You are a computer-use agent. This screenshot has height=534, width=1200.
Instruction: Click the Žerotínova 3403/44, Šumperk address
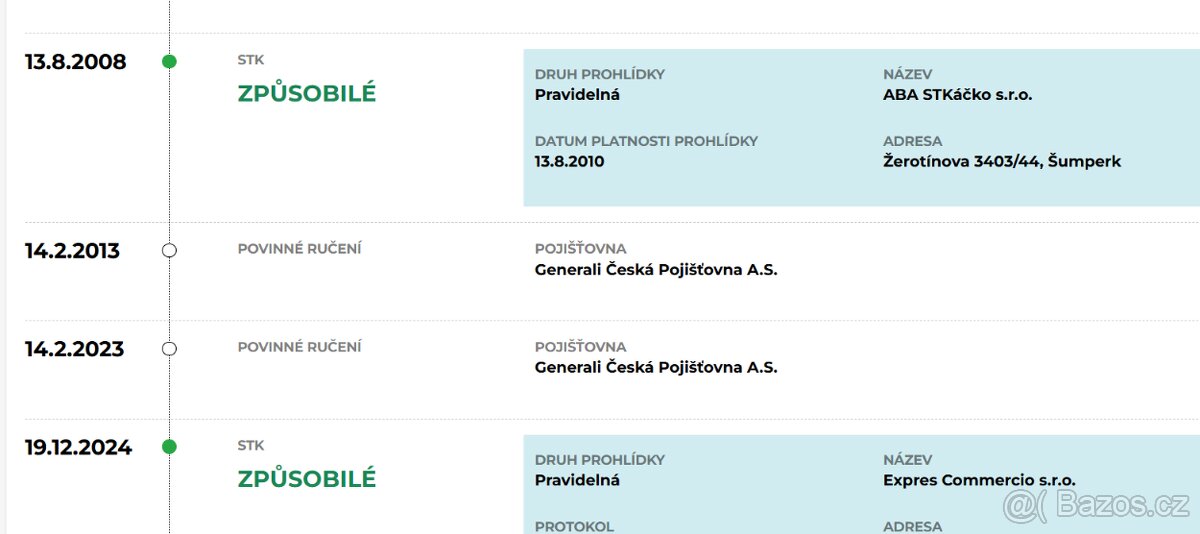click(x=1002, y=161)
